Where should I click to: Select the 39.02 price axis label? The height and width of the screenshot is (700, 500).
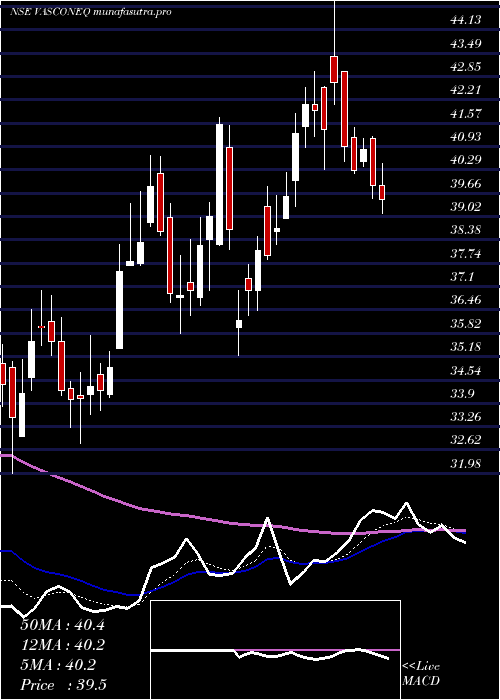point(466,207)
